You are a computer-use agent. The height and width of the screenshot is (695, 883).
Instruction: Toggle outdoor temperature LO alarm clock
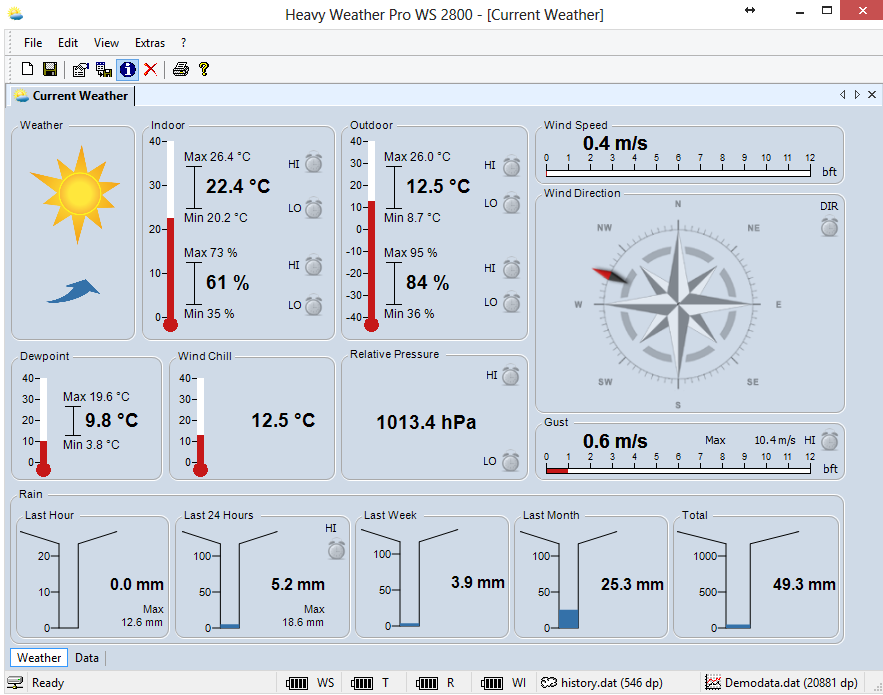511,203
